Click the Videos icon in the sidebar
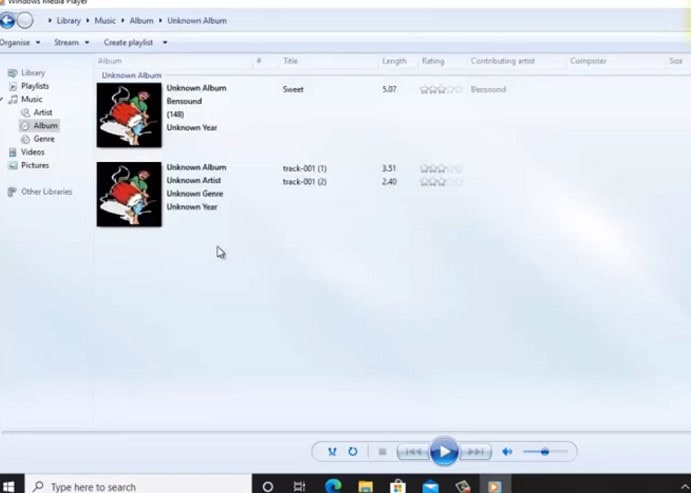The width and height of the screenshot is (691, 493). tap(13, 152)
